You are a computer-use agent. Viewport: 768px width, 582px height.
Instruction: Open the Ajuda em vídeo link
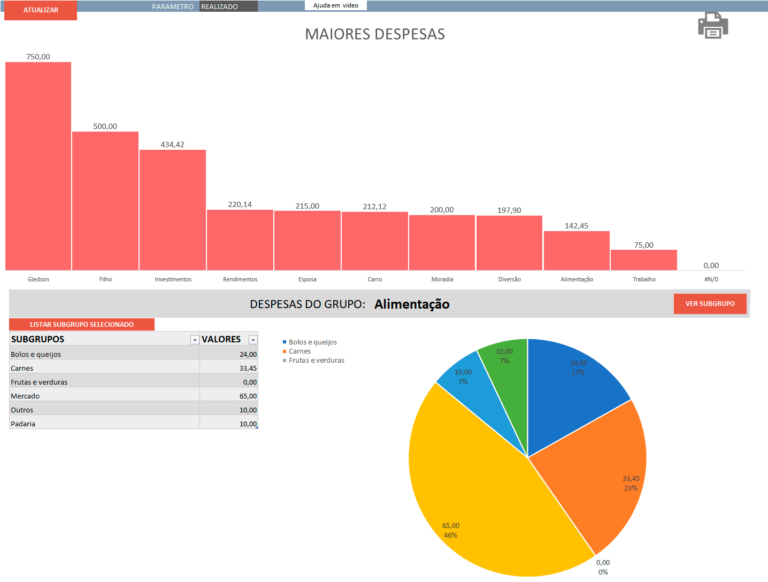(336, 5)
